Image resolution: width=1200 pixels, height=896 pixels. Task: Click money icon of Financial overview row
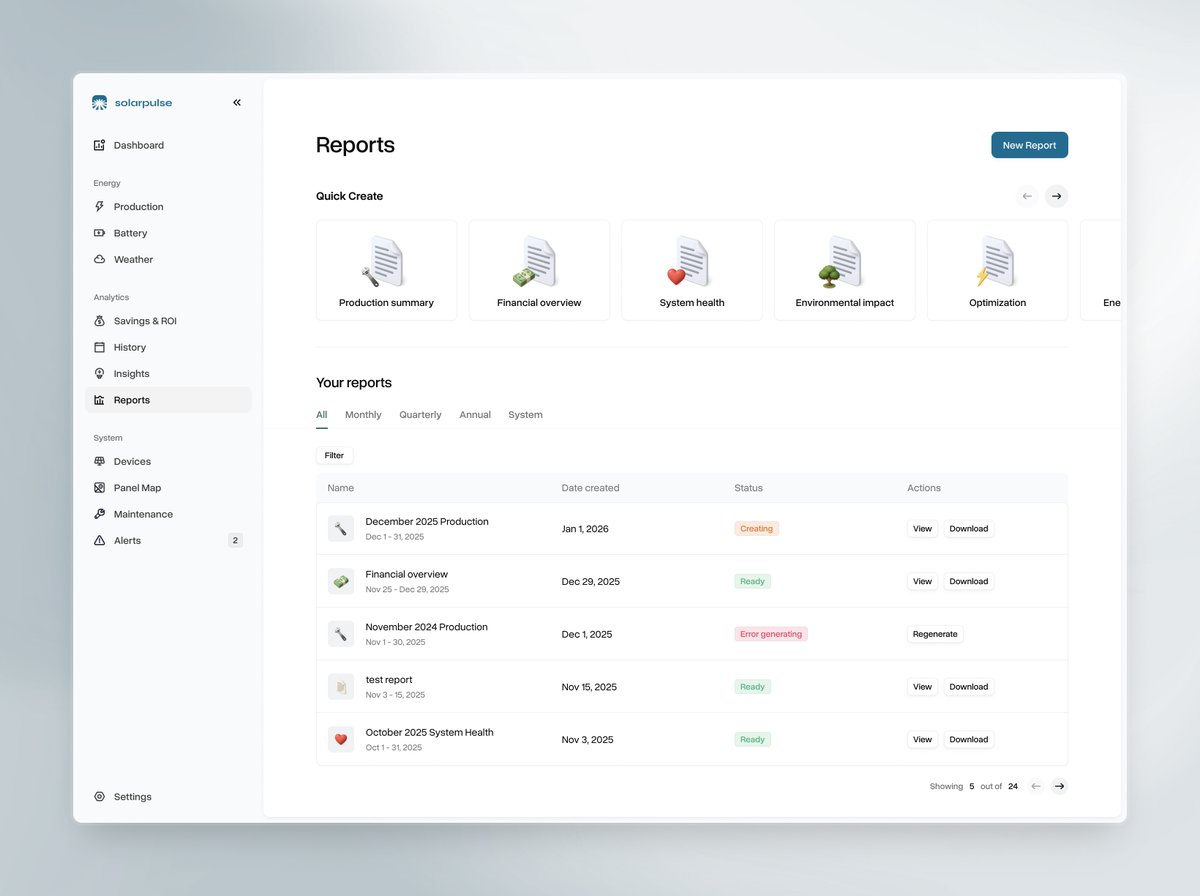point(341,581)
